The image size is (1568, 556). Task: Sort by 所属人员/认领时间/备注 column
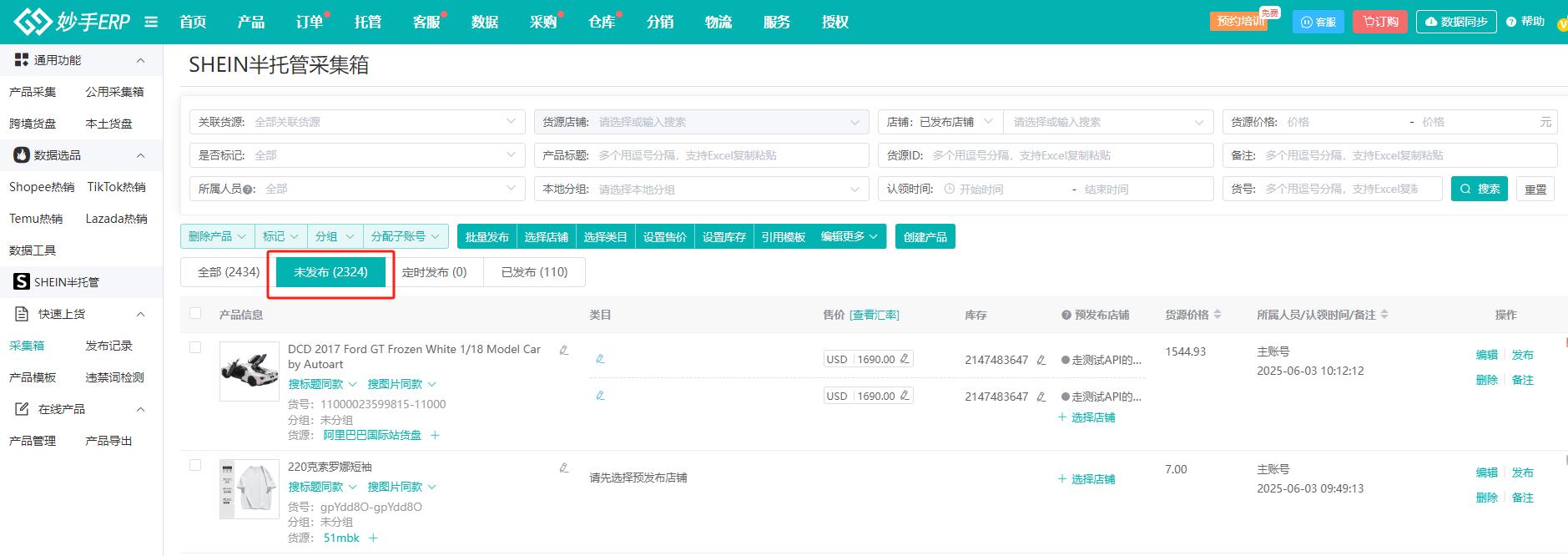click(1384, 315)
